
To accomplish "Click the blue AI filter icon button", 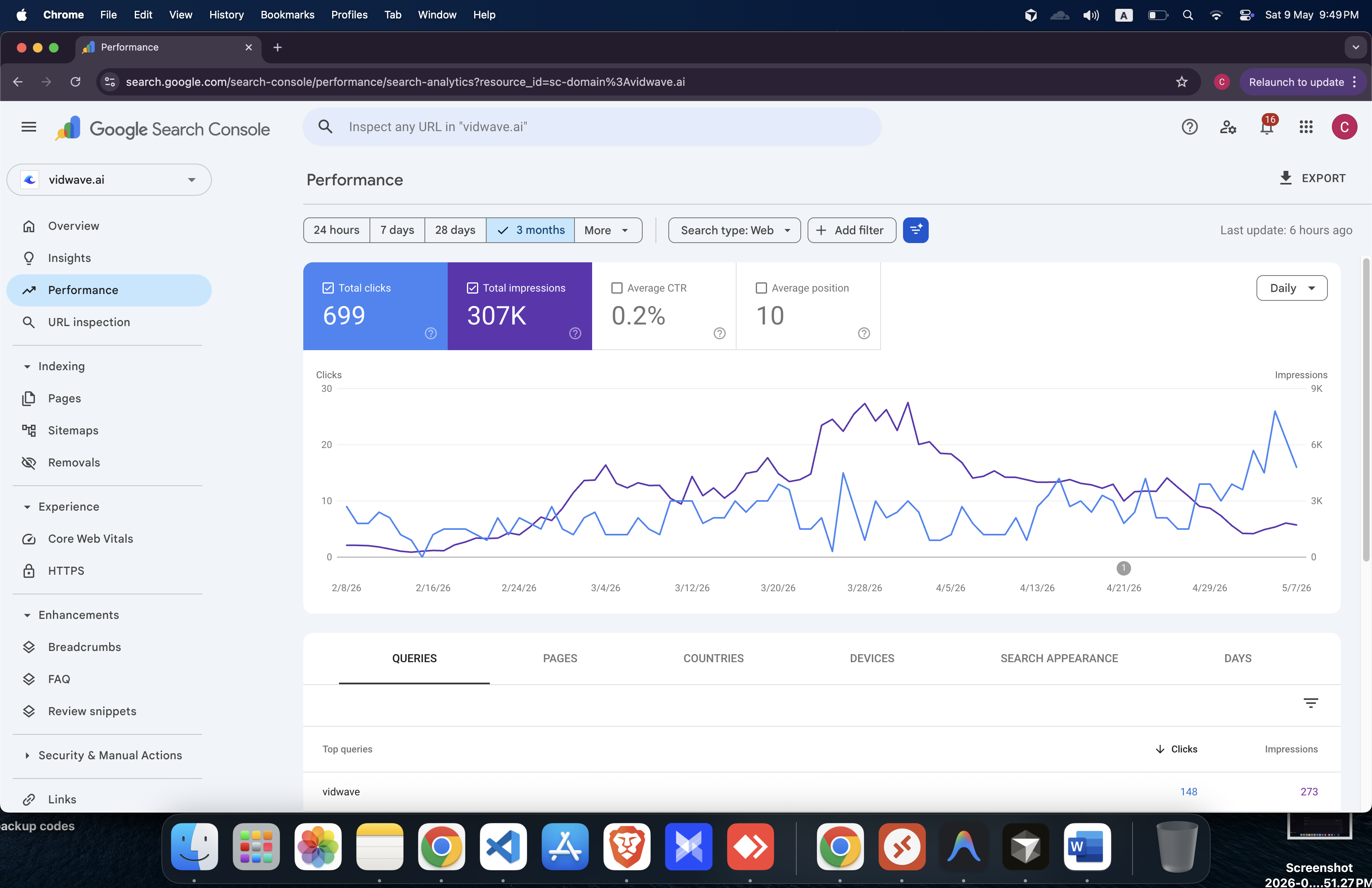I will [915, 230].
